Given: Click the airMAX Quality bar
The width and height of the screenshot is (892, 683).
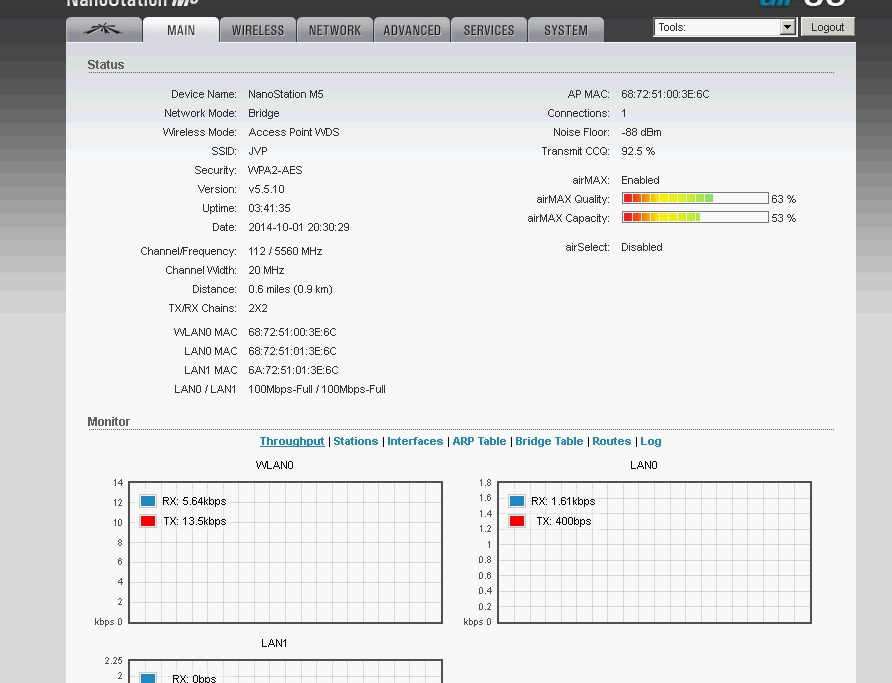Looking at the screenshot, I should point(695,198).
